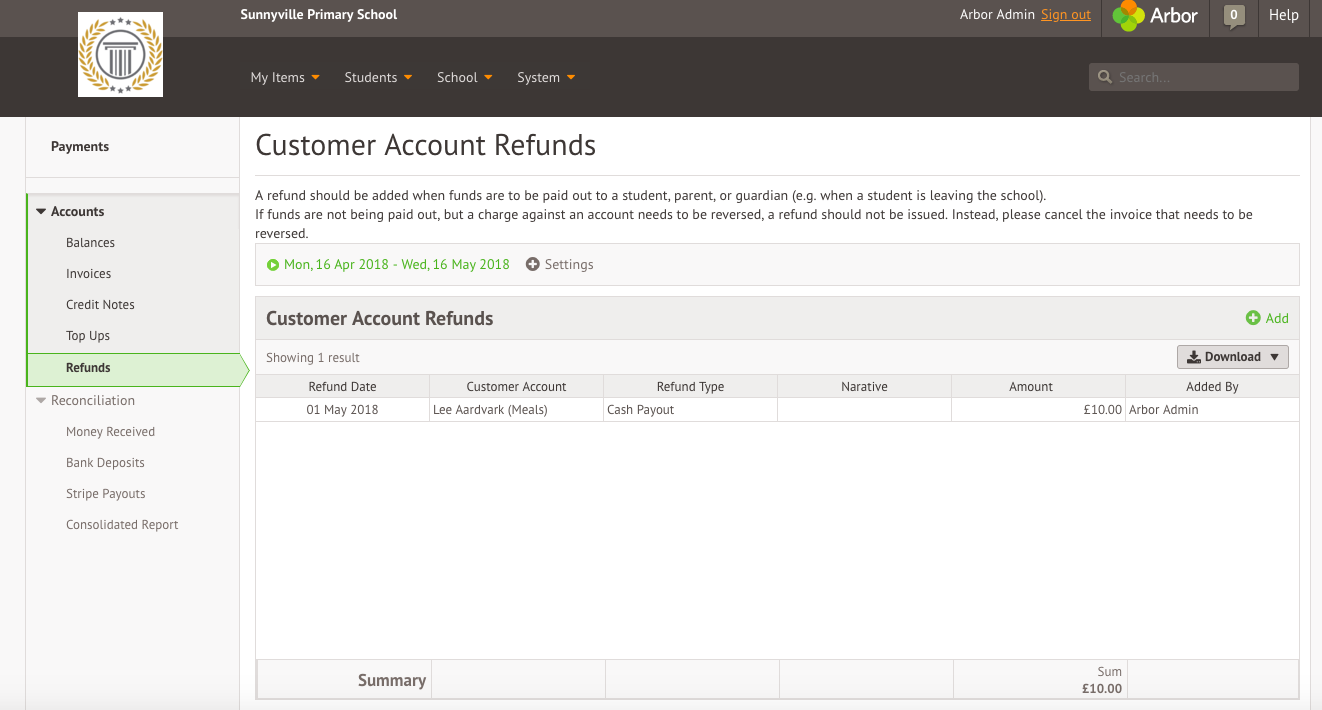Viewport: 1322px width, 710px height.
Task: Click into the Search field
Action: point(1194,77)
